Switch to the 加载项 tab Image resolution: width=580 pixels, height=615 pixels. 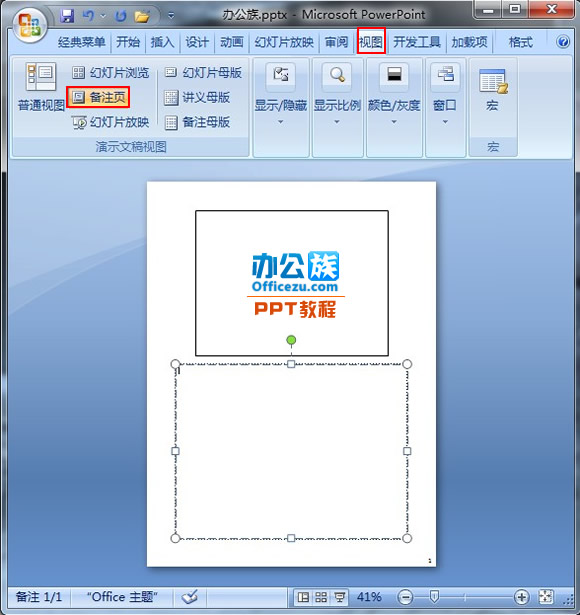(469, 42)
